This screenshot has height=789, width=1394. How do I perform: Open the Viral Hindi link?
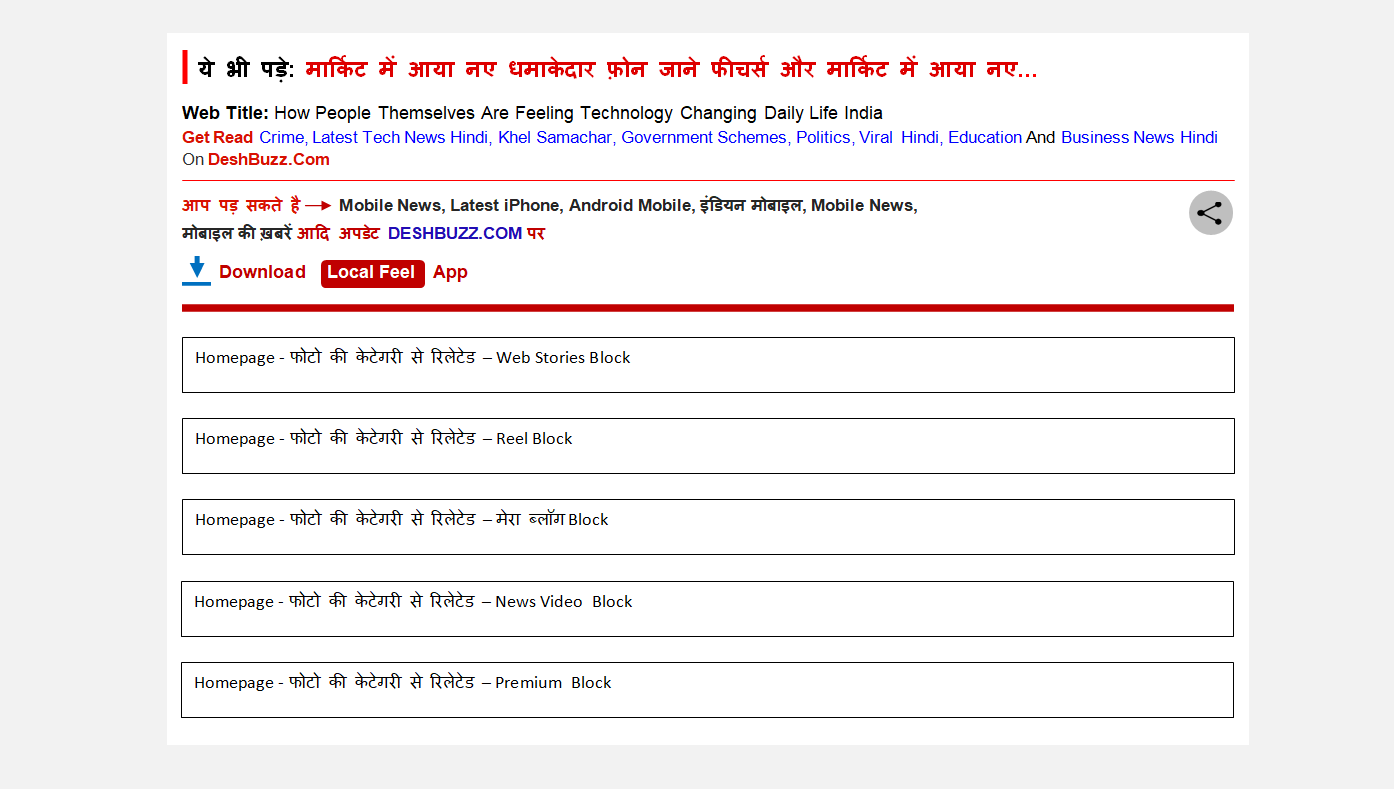pos(898,138)
